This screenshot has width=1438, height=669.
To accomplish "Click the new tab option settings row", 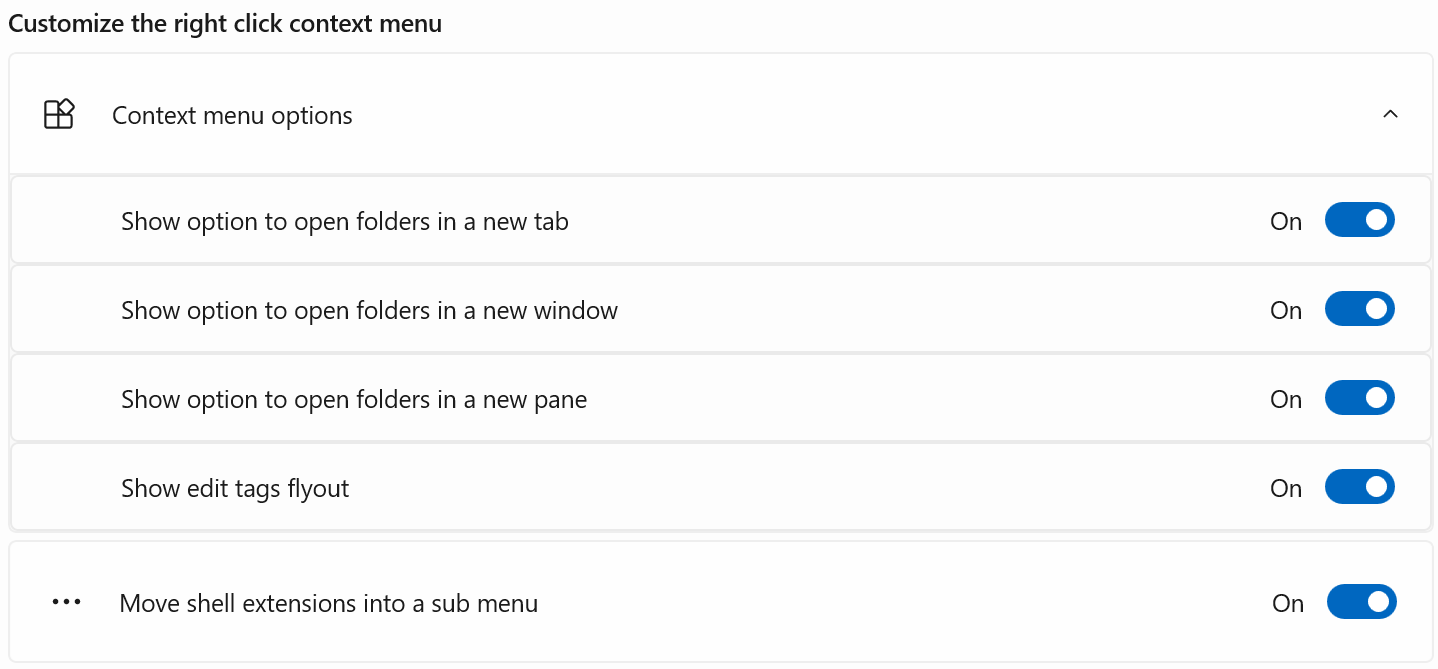I will (x=700, y=220).
